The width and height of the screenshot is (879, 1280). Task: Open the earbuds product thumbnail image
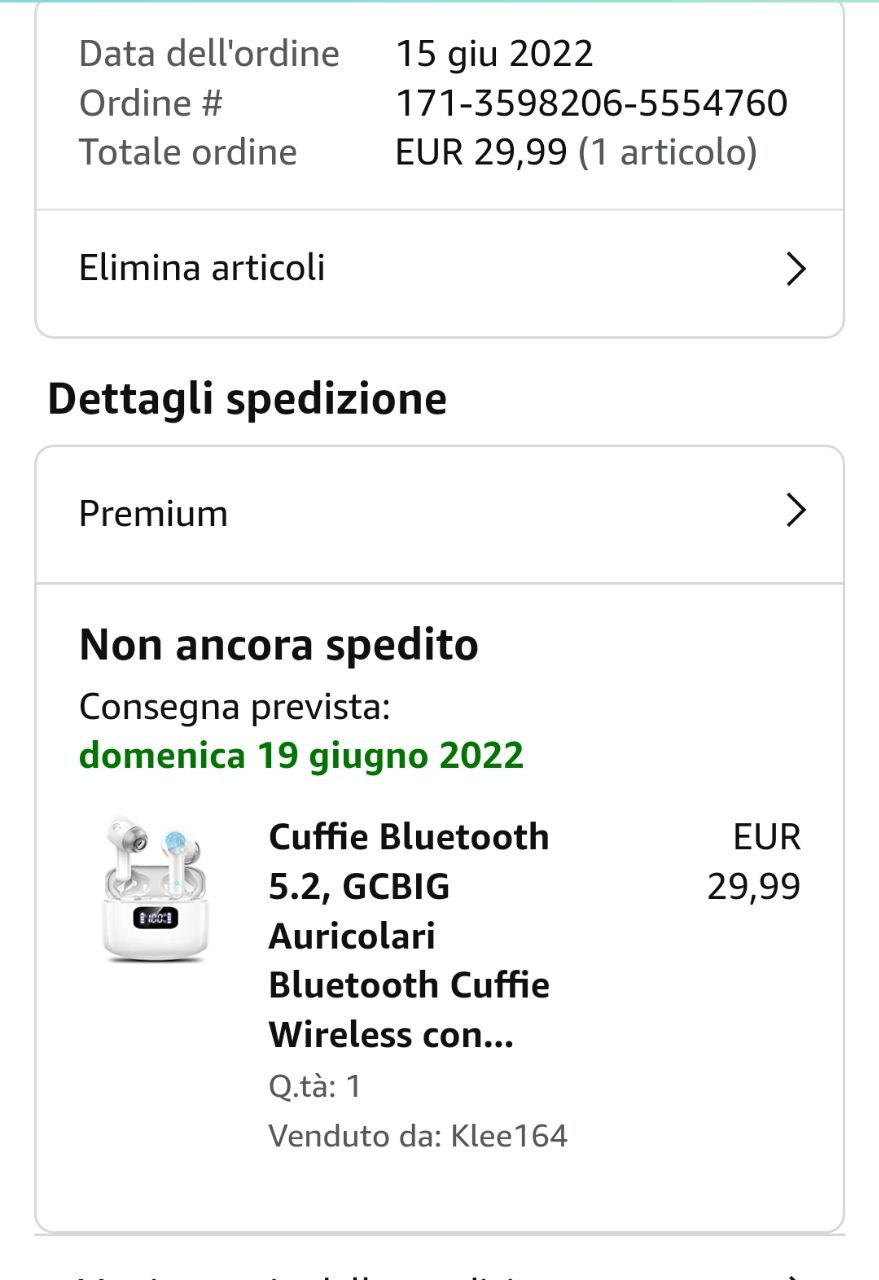pyautogui.click(x=155, y=889)
